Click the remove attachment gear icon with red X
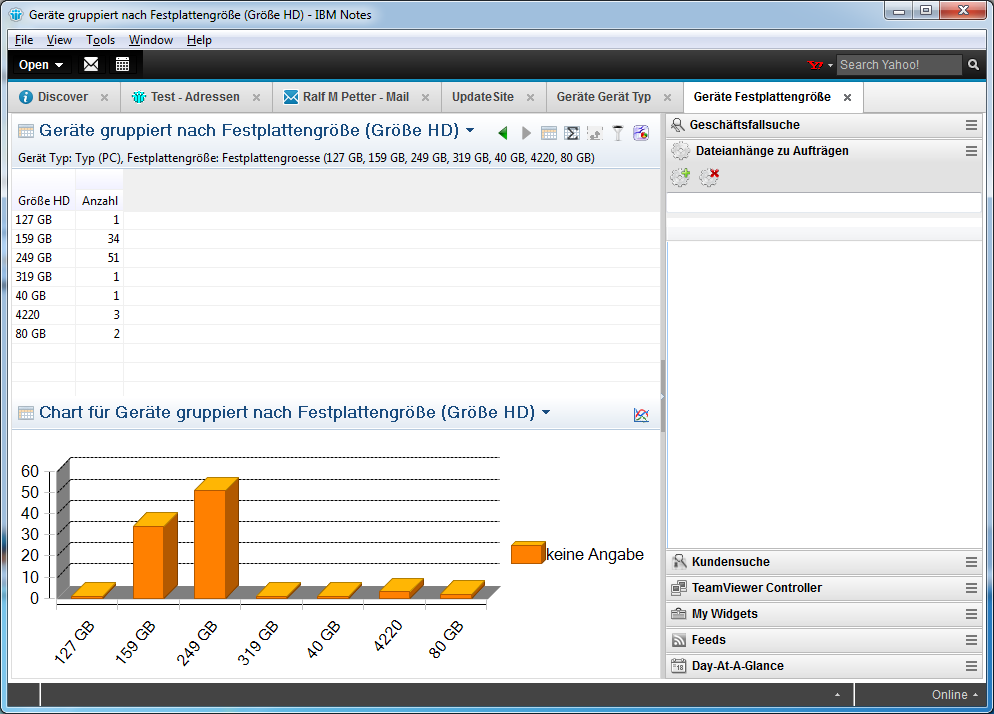Screen dimensions: 994x714 point(709,177)
